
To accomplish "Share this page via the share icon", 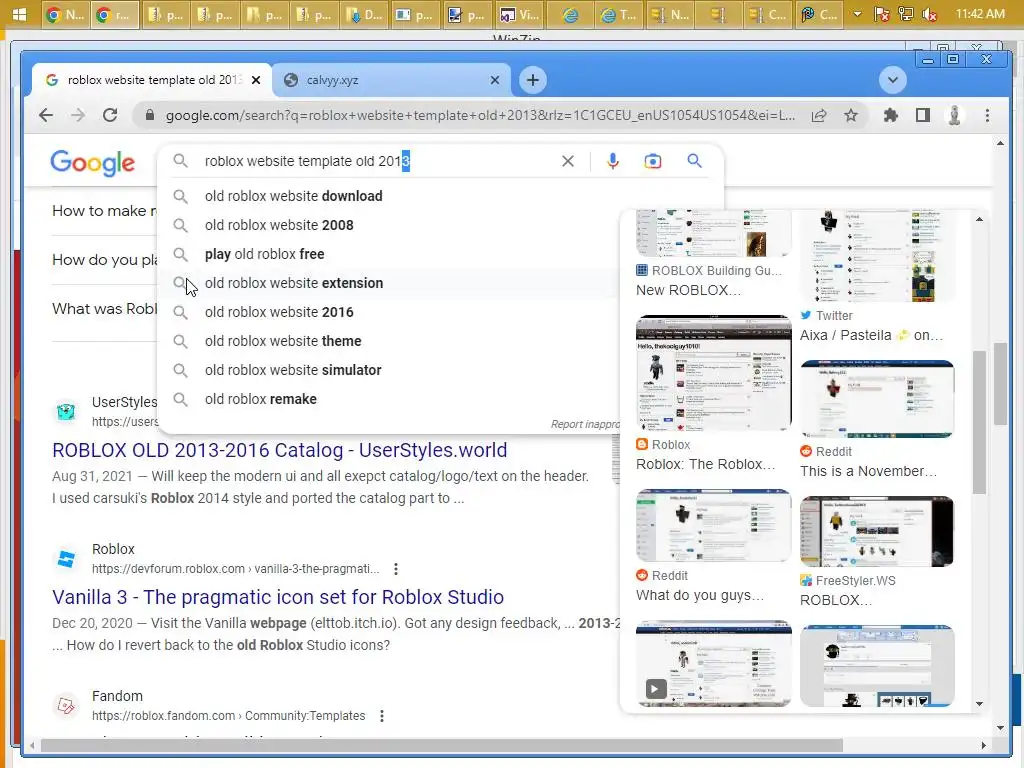I will pos(818,116).
